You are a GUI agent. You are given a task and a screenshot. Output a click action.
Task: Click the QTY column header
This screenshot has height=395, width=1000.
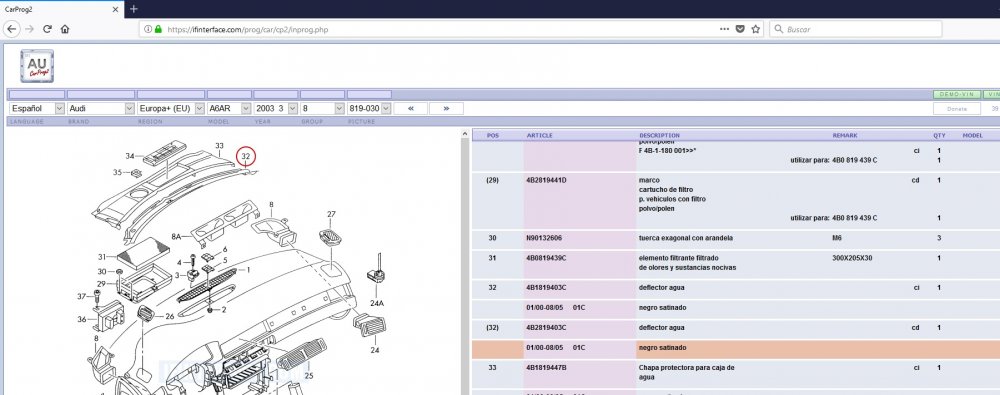pyautogui.click(x=939, y=135)
